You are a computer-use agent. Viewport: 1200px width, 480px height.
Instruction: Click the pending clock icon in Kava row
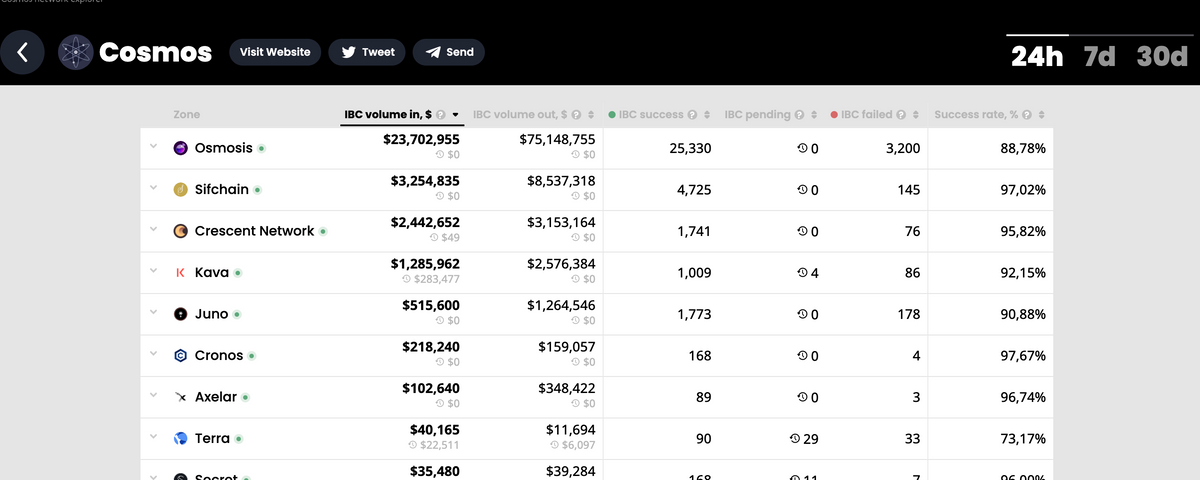(x=802, y=273)
